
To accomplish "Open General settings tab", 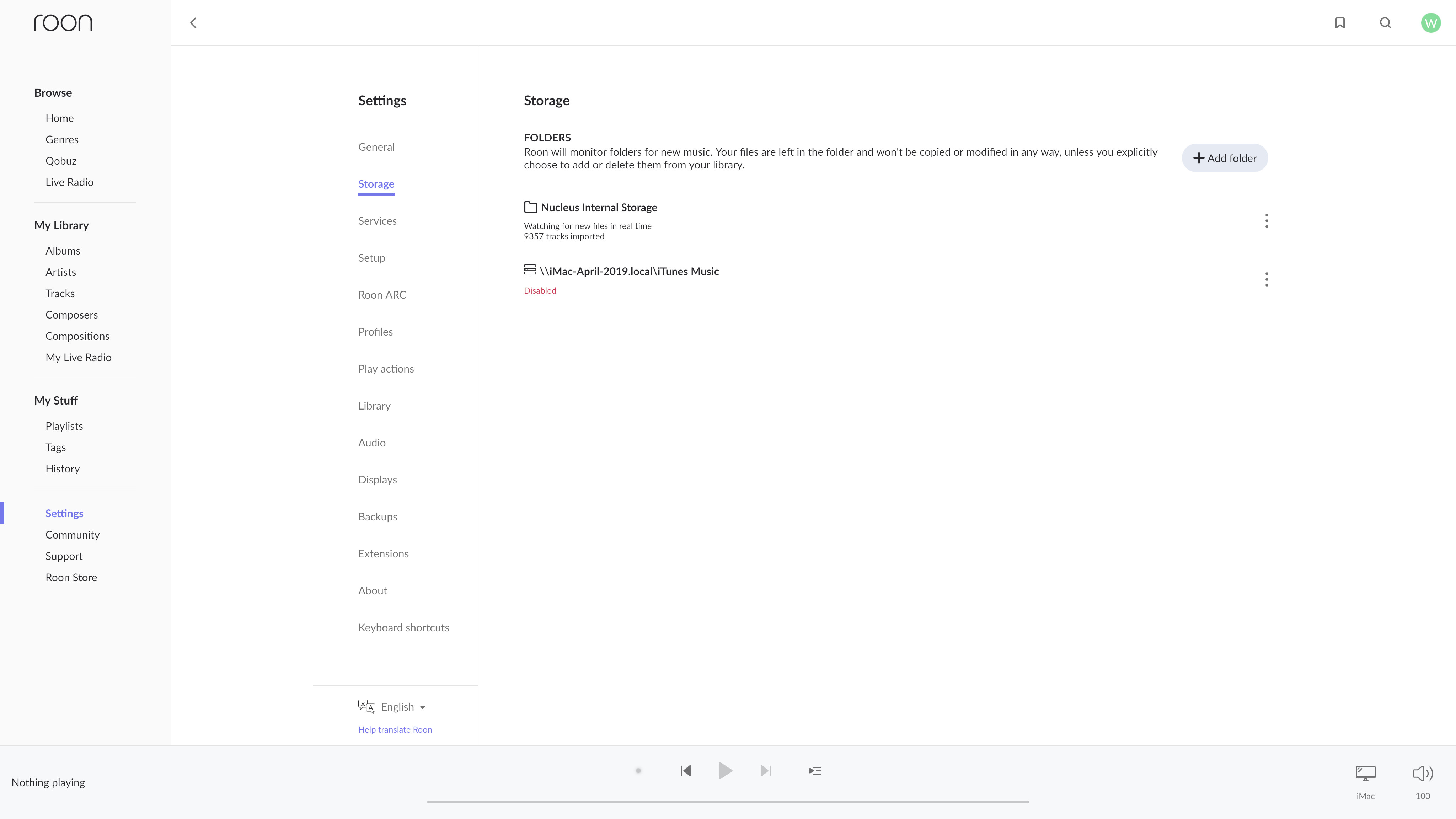I will coord(376,147).
